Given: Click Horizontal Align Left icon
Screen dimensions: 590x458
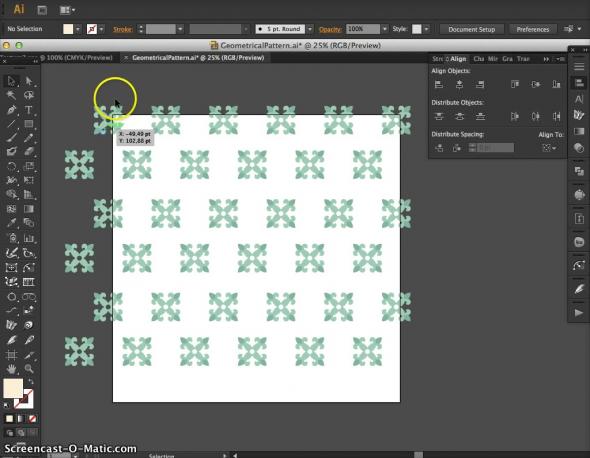Looking at the screenshot, I should [439, 84].
